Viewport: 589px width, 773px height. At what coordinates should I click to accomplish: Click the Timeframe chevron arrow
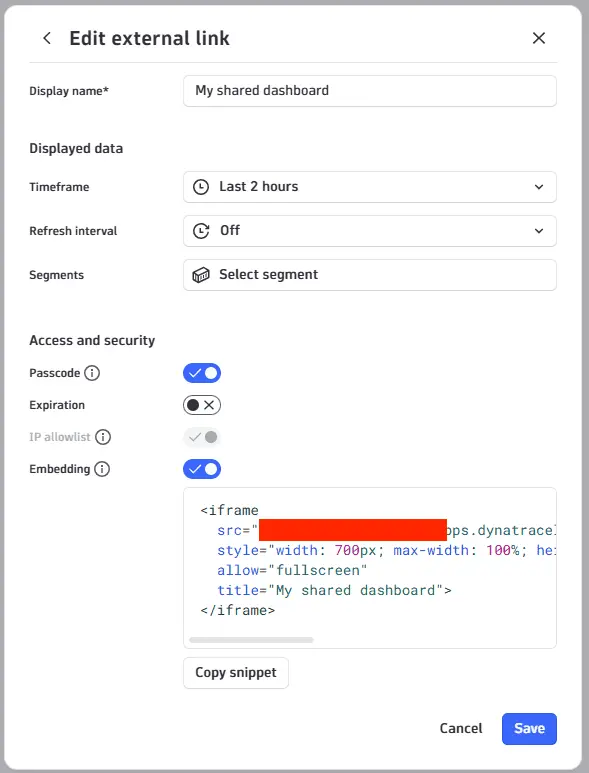point(539,187)
